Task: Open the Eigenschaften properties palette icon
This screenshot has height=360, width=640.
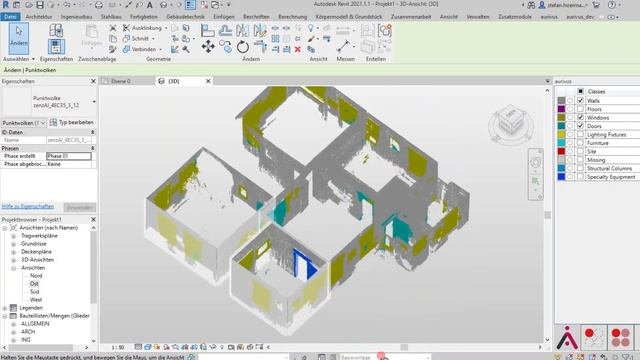Action: 56,47
